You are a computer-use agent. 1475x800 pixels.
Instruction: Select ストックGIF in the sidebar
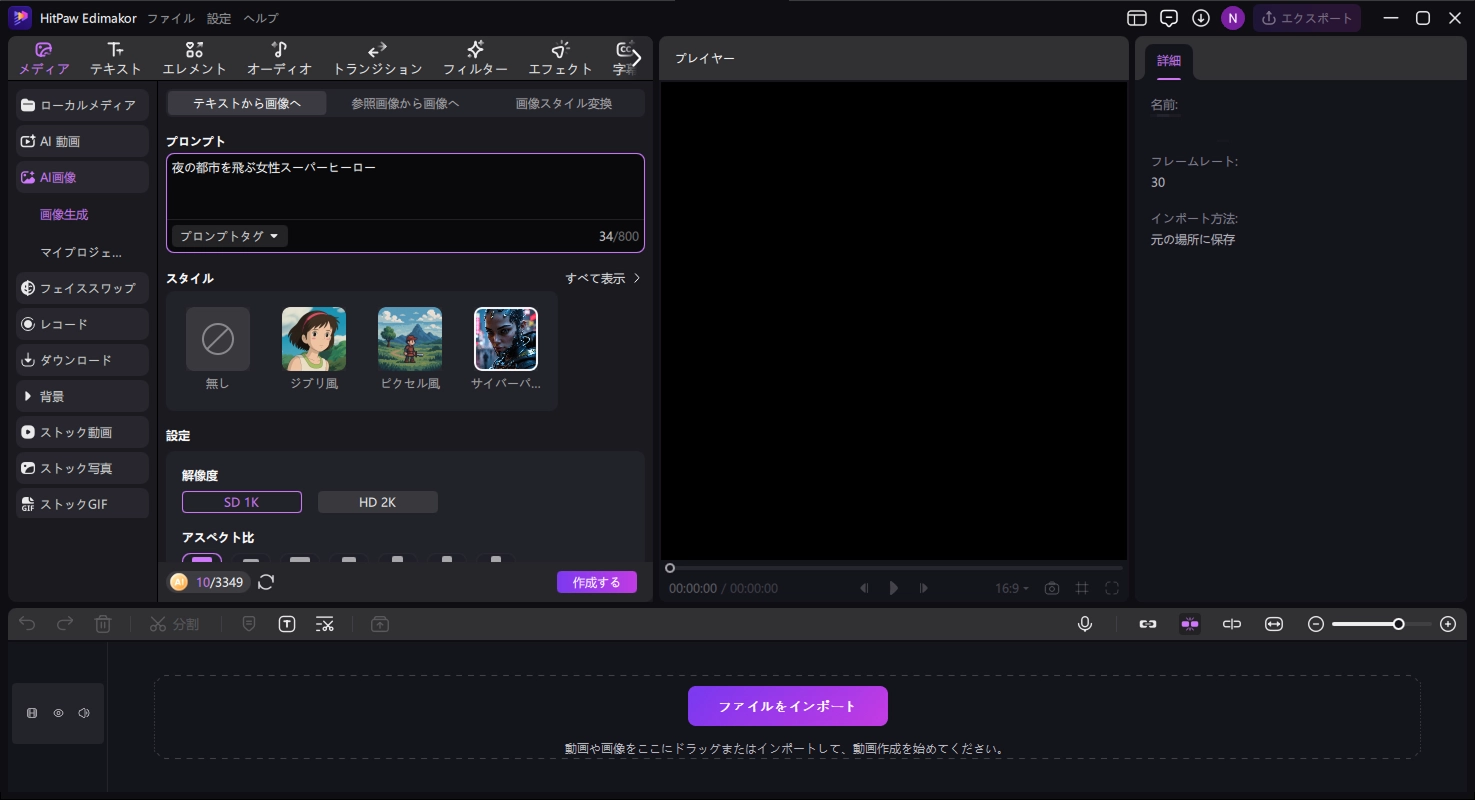(82, 504)
